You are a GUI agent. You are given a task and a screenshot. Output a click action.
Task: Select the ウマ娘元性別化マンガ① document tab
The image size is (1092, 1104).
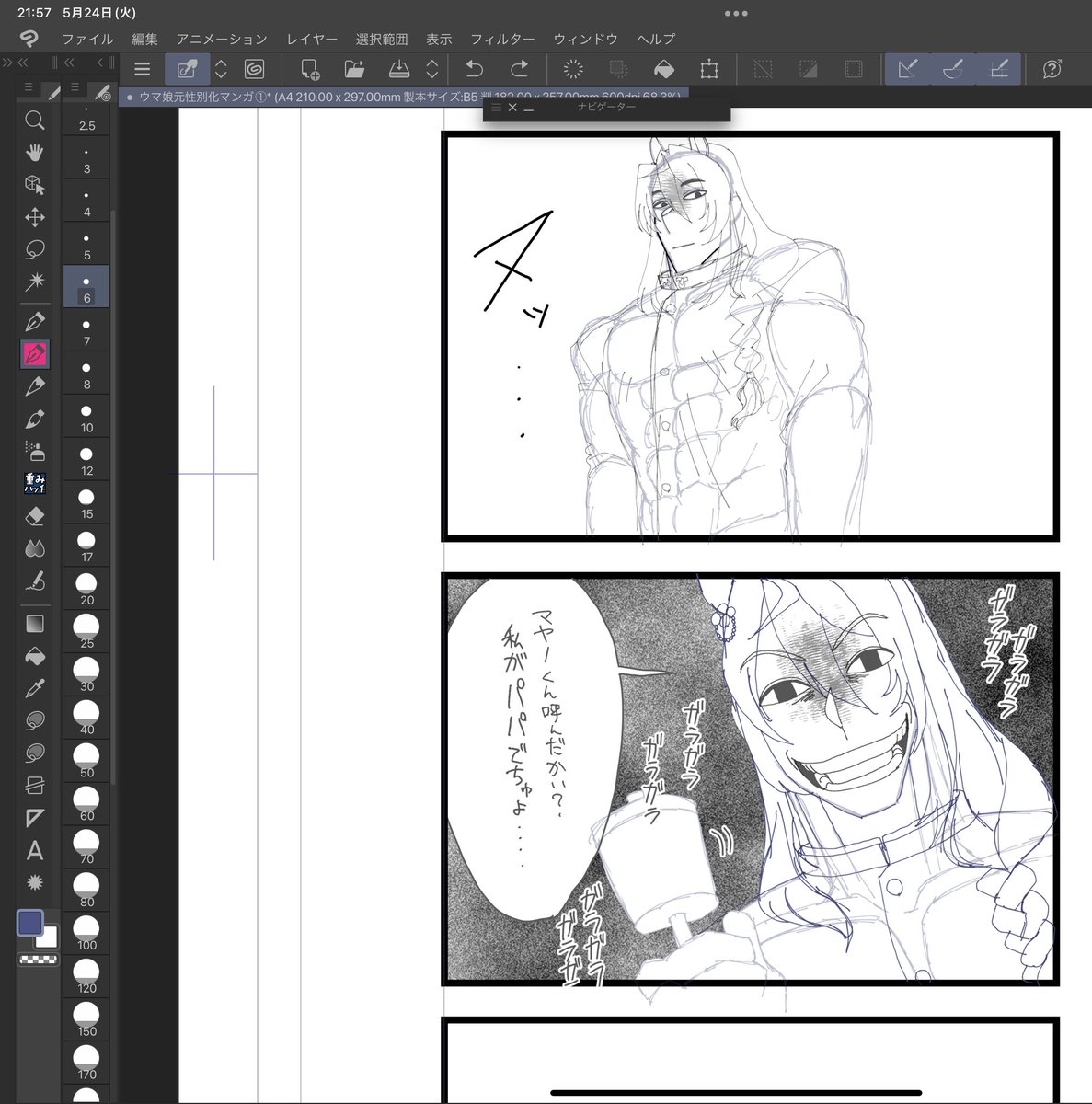pos(403,97)
